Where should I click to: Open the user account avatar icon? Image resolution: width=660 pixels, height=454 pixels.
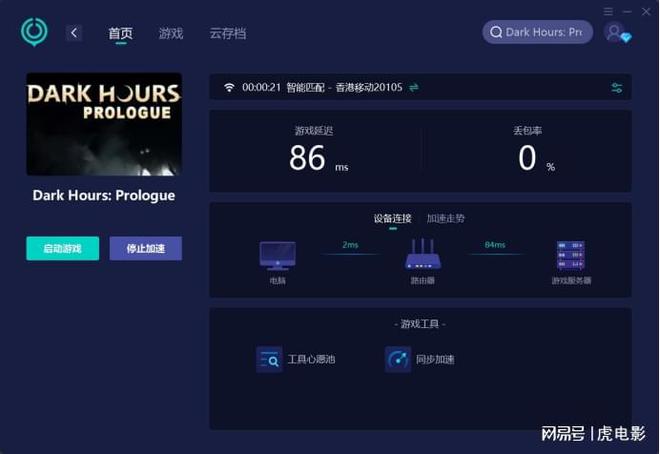click(x=615, y=32)
